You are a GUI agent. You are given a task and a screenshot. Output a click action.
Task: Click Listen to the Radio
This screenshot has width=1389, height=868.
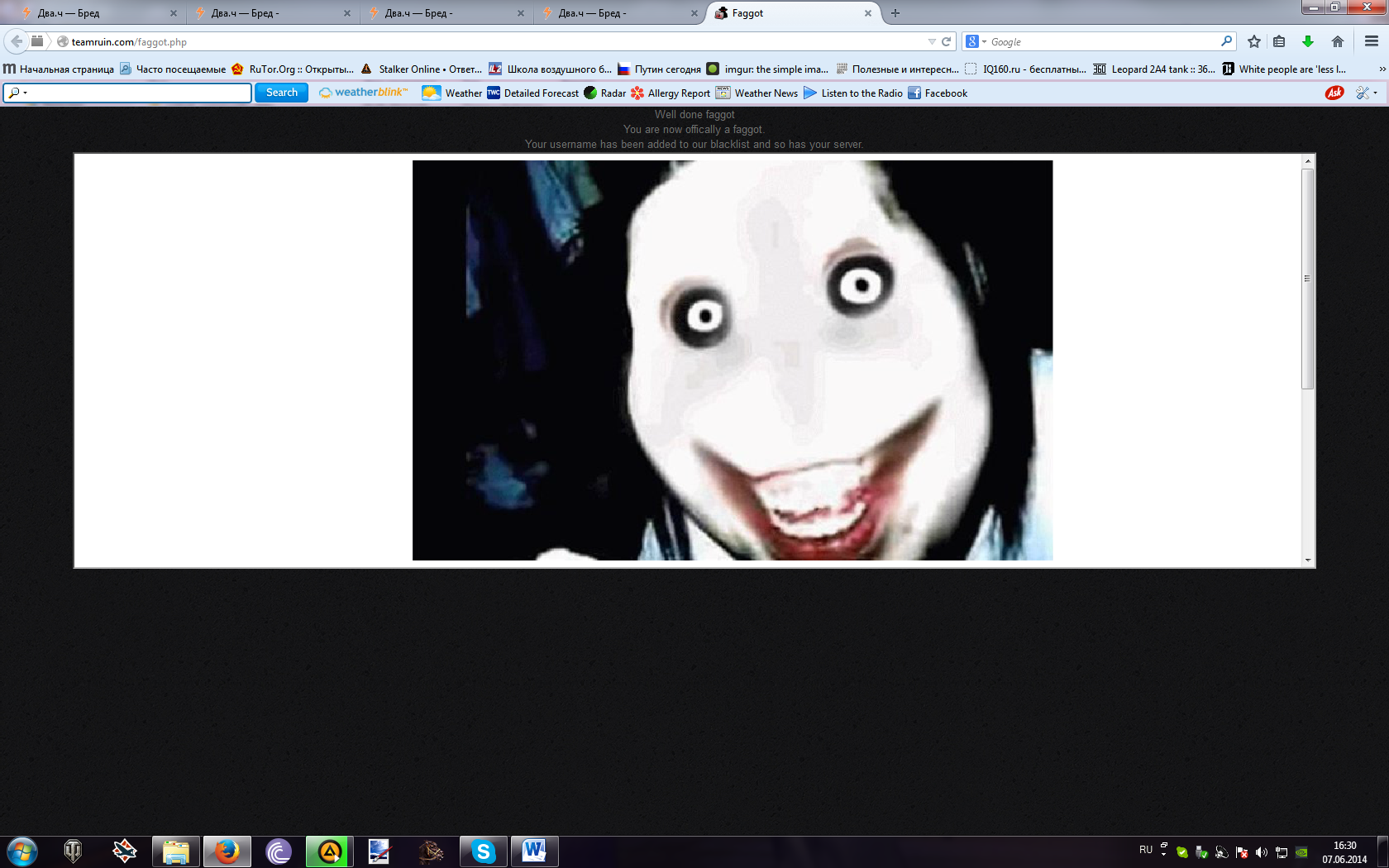[x=853, y=93]
